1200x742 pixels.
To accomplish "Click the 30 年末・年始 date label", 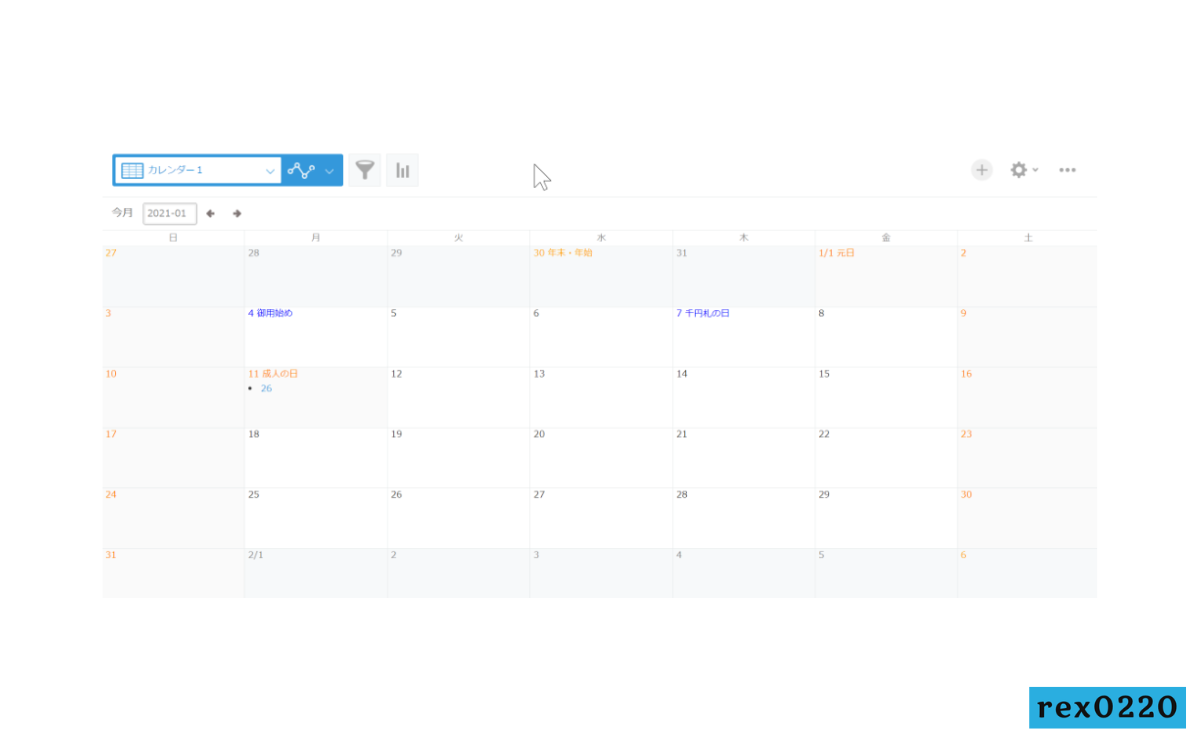I will pyautogui.click(x=563, y=253).
